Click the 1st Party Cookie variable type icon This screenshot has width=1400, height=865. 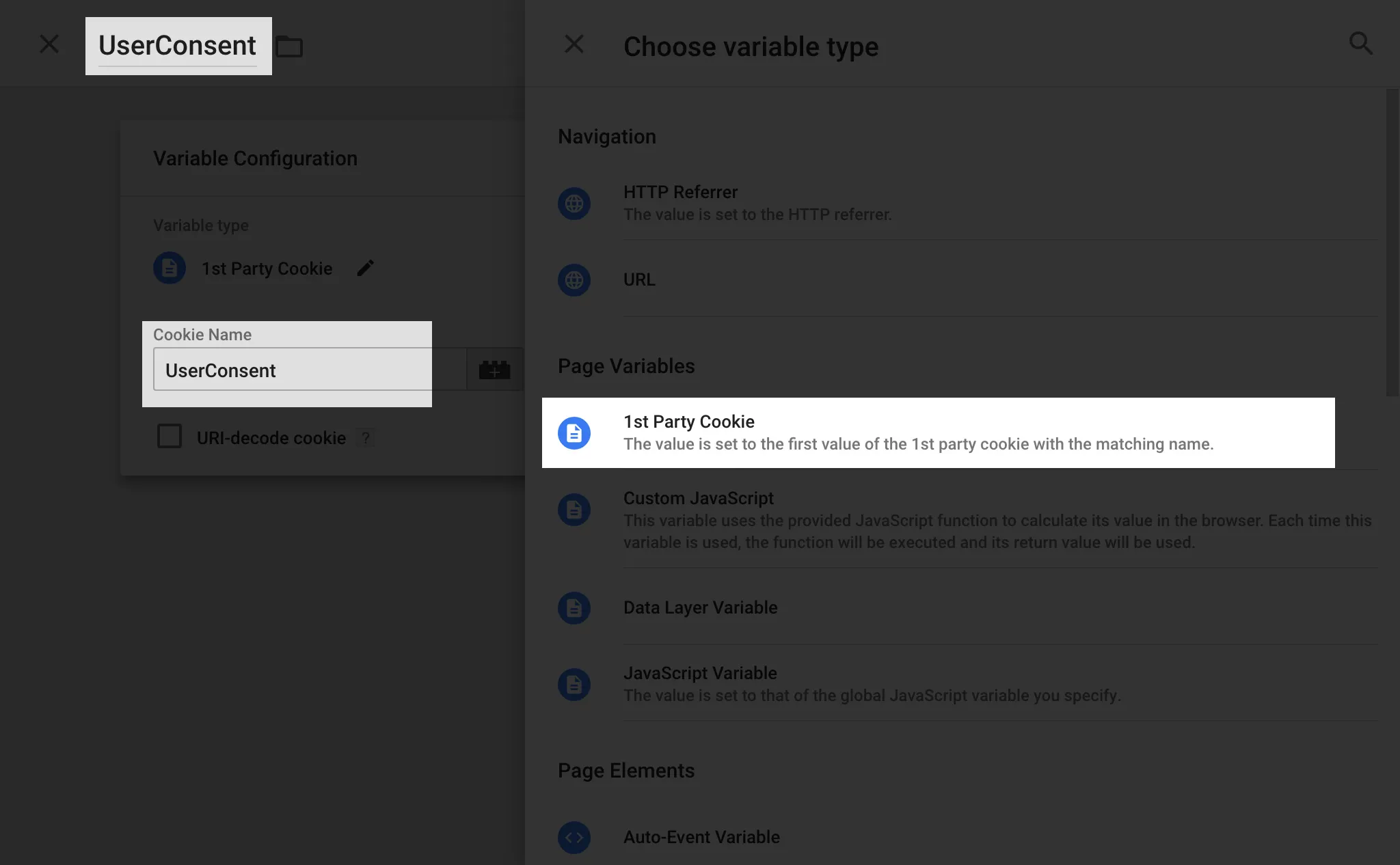[x=573, y=432]
